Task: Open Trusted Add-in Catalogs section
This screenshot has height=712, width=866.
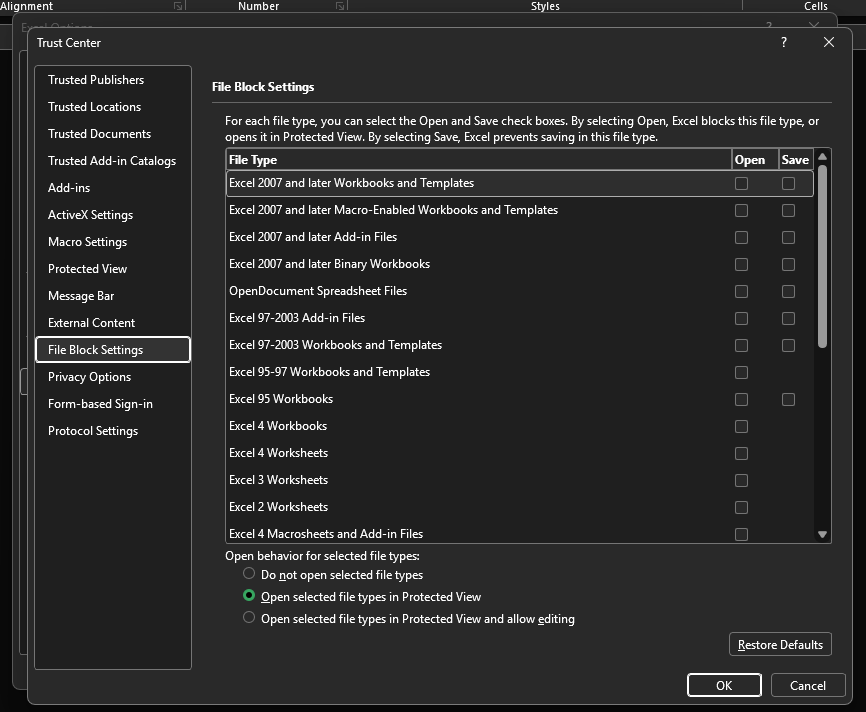Action: 112,161
